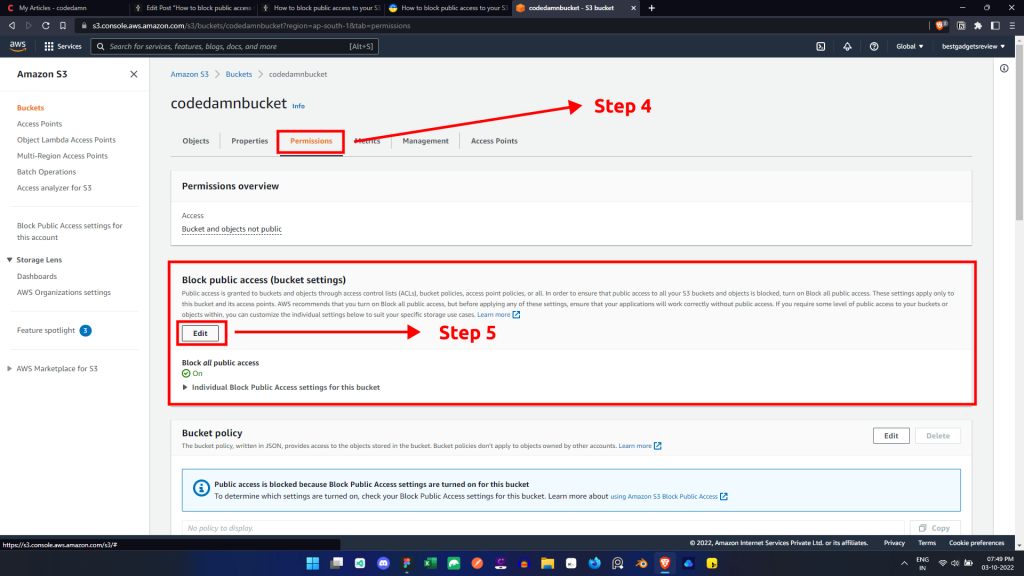This screenshot has height=576, width=1024.
Task: Open the AWS home logo
Action: [x=18, y=46]
